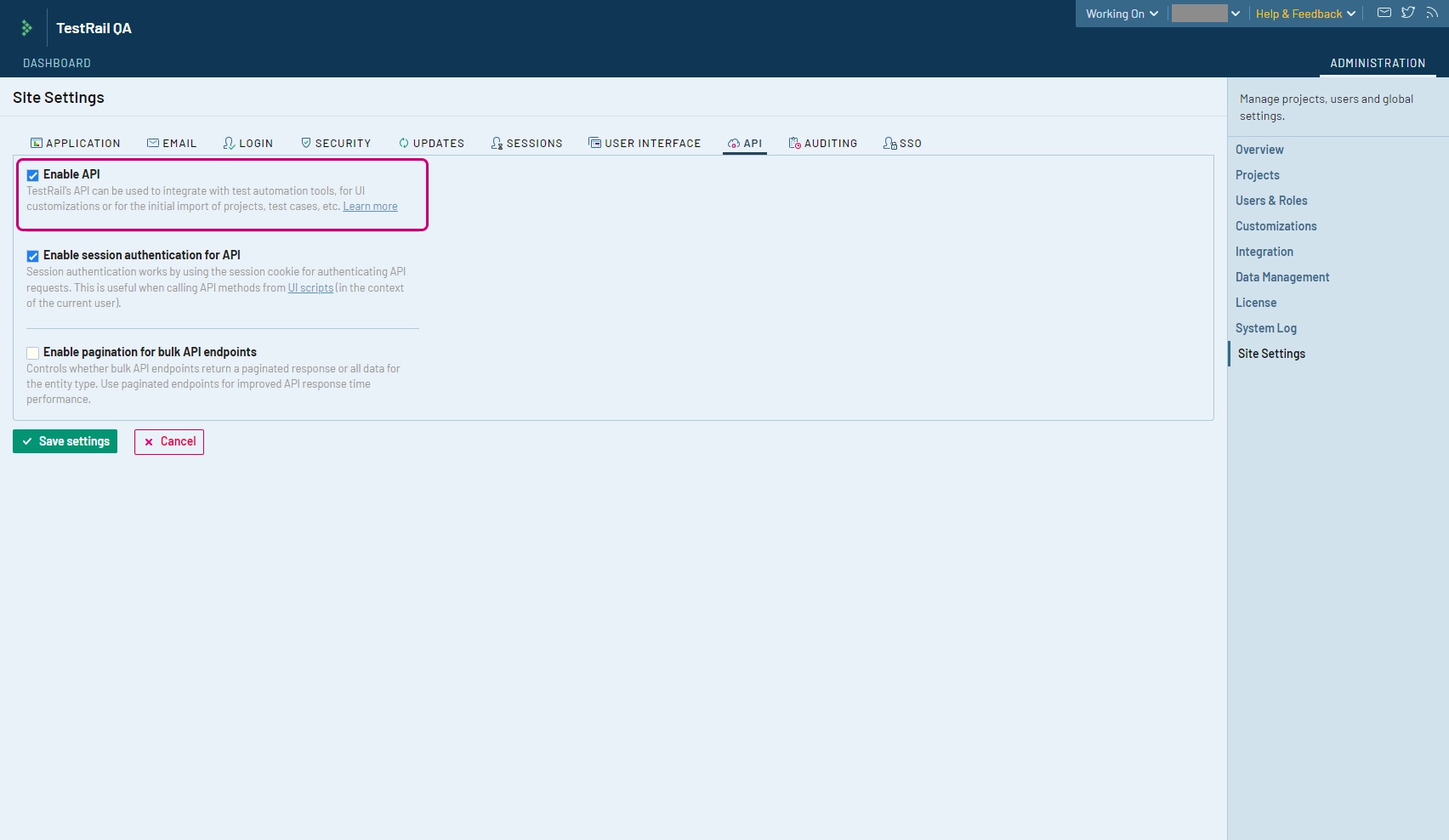The width and height of the screenshot is (1449, 840).
Task: Click the Save settings button
Action: click(x=65, y=441)
